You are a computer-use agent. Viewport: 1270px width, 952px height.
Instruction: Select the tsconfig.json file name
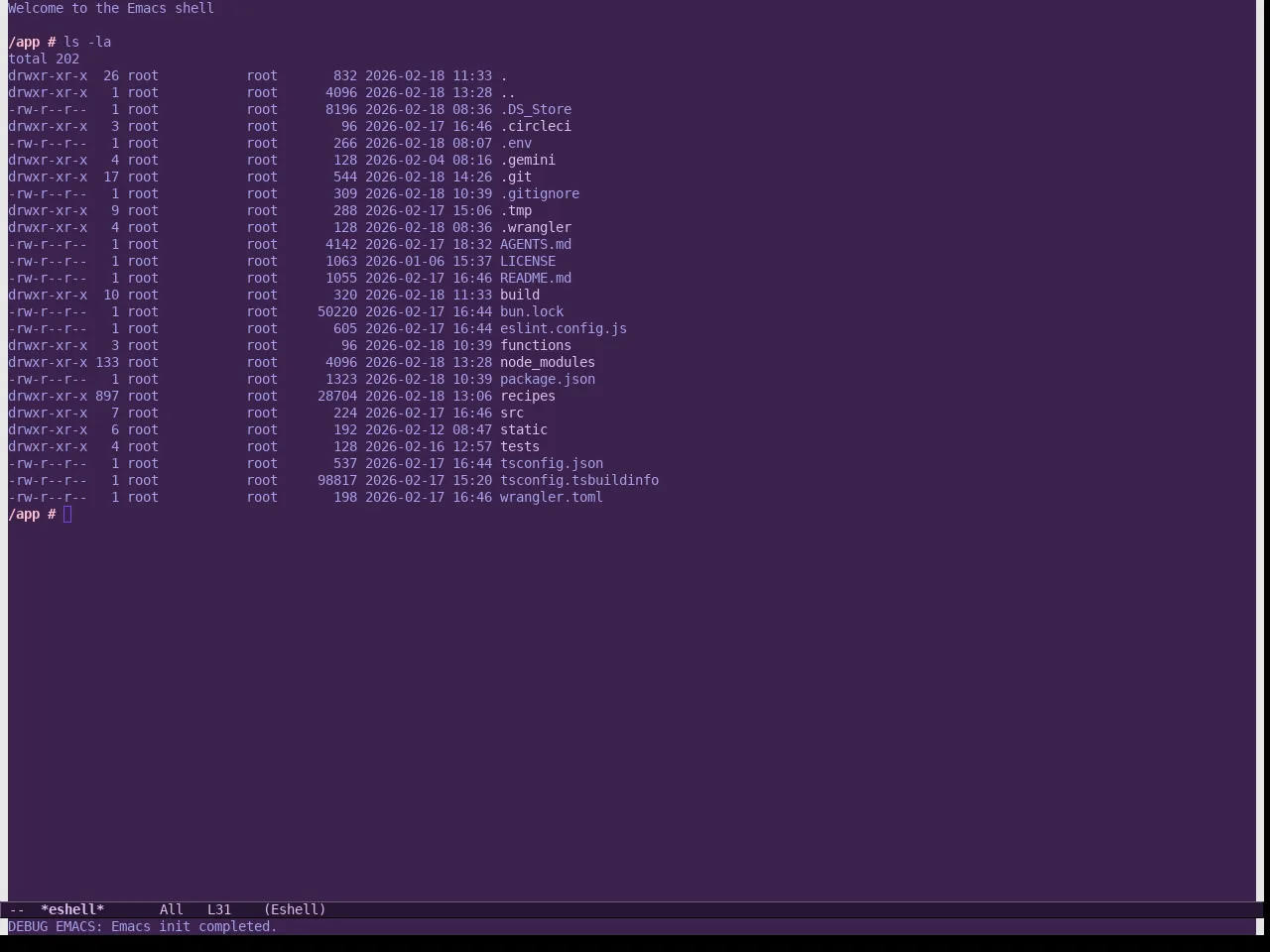pos(552,463)
